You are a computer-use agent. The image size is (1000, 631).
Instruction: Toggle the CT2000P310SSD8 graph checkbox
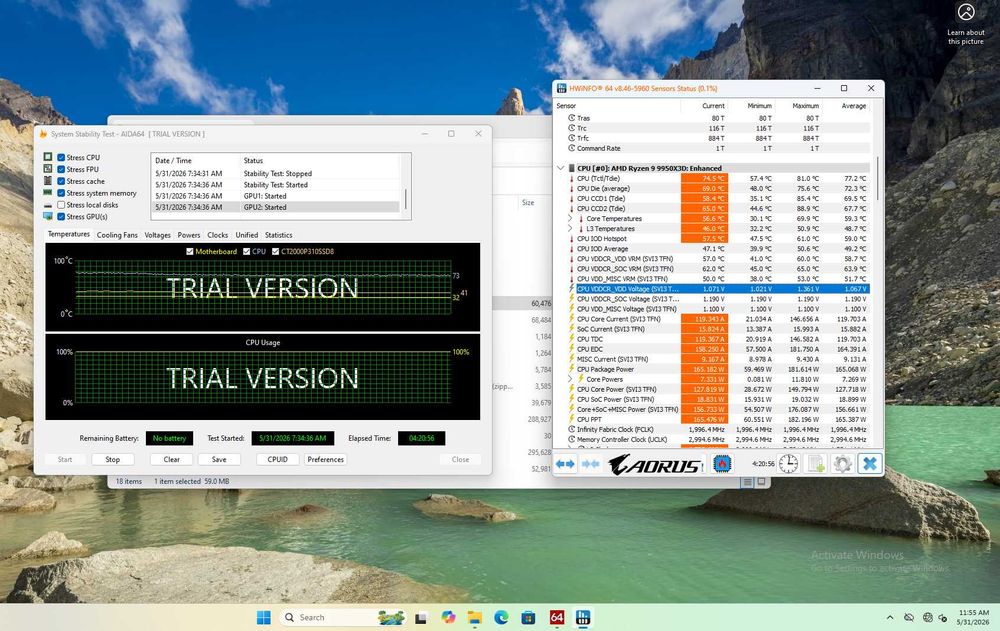276,251
